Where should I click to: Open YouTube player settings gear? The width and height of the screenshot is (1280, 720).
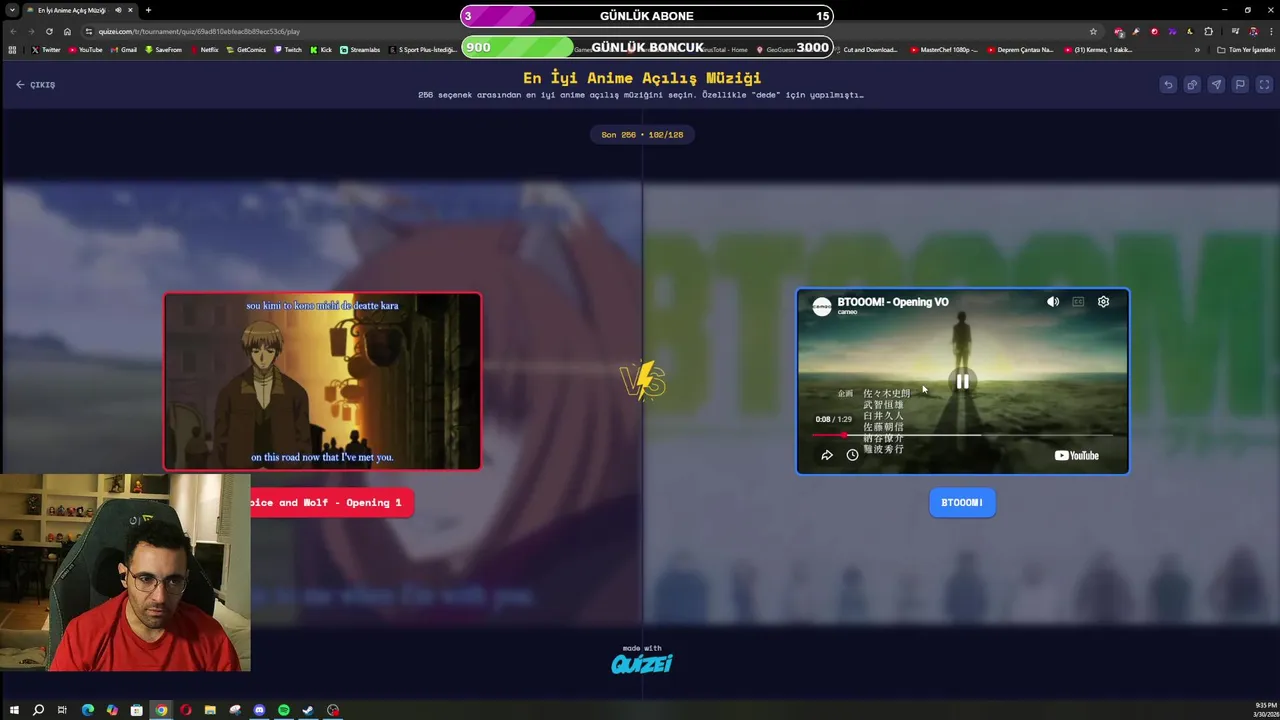coord(1103,302)
